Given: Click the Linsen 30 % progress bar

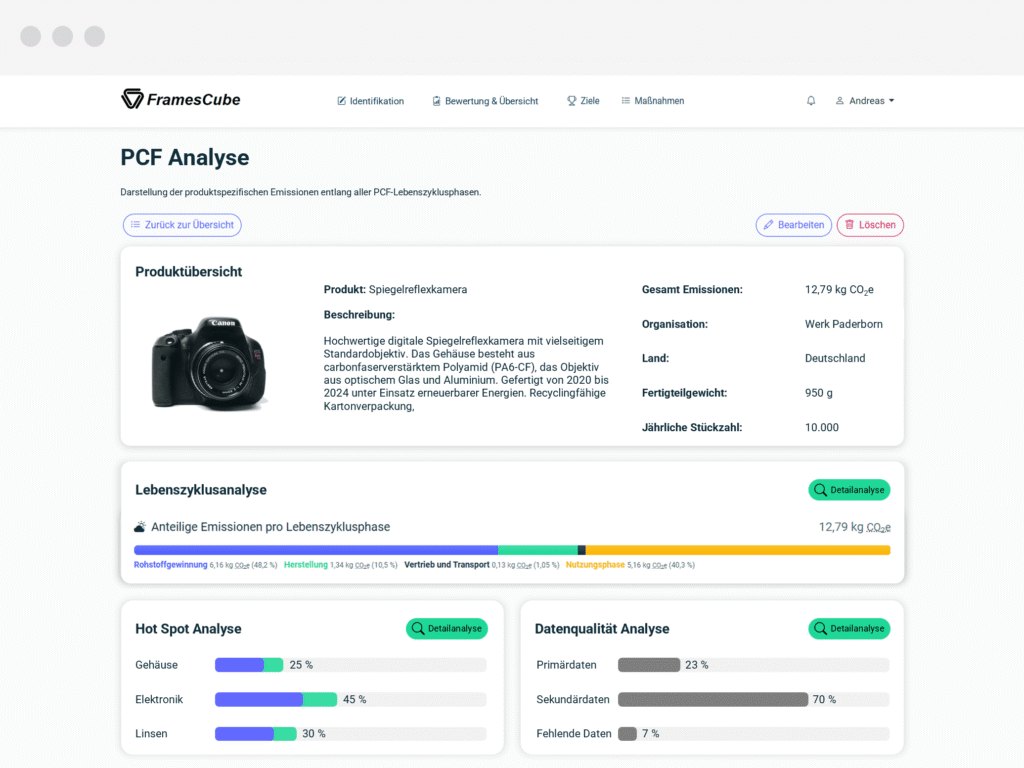Looking at the screenshot, I should tap(351, 733).
